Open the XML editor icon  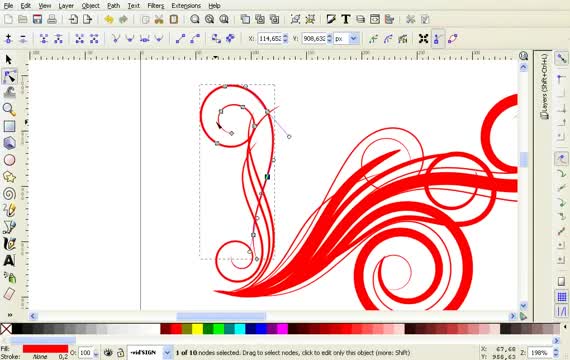pos(374,19)
